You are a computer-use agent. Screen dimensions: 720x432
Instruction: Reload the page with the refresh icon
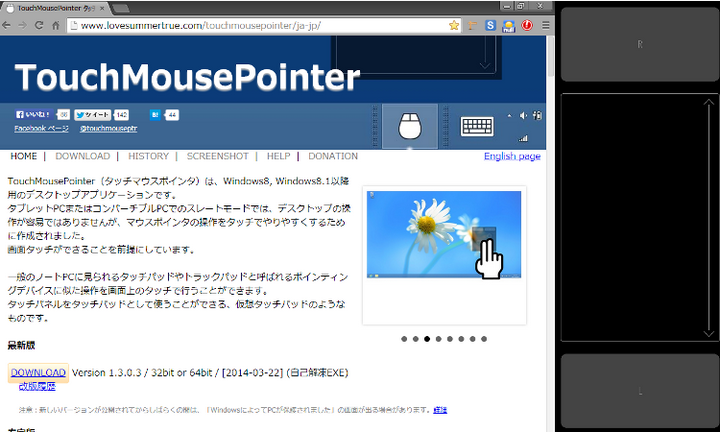[x=40, y=25]
